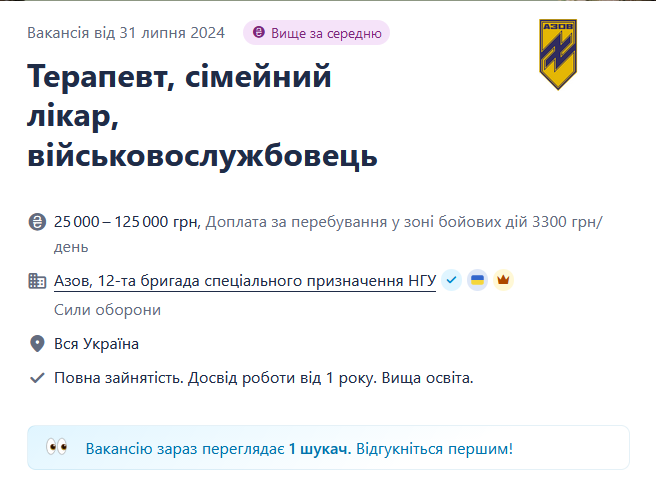This screenshot has height=497, width=656.
Task: Click the text "Сили оборони"
Action: tap(107, 310)
